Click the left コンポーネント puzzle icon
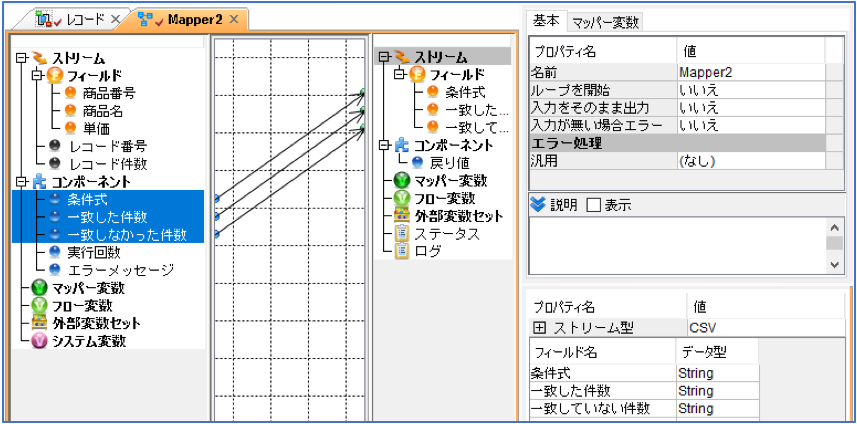Viewport: 857px width, 424px height. coord(39,181)
